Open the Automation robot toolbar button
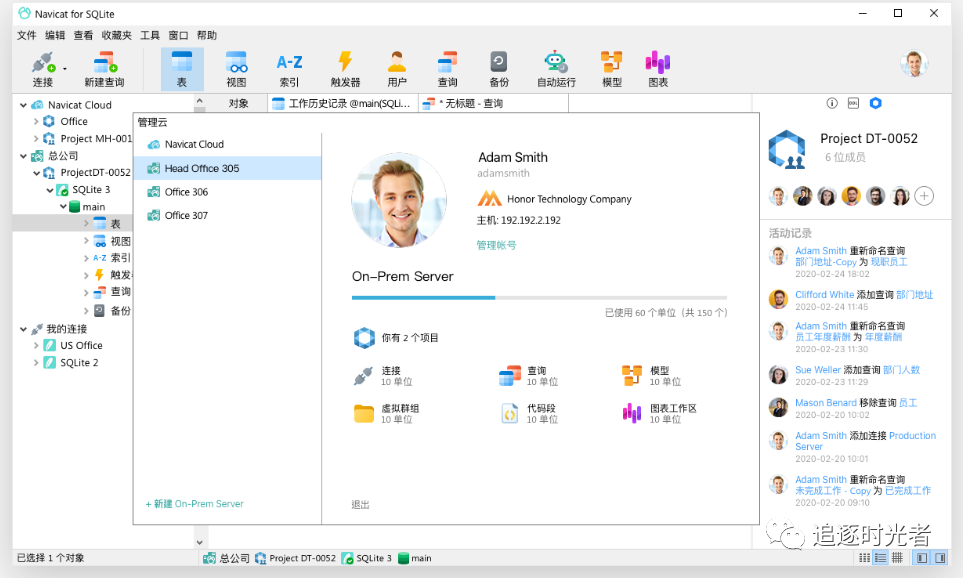The height and width of the screenshot is (578, 963). (556, 69)
